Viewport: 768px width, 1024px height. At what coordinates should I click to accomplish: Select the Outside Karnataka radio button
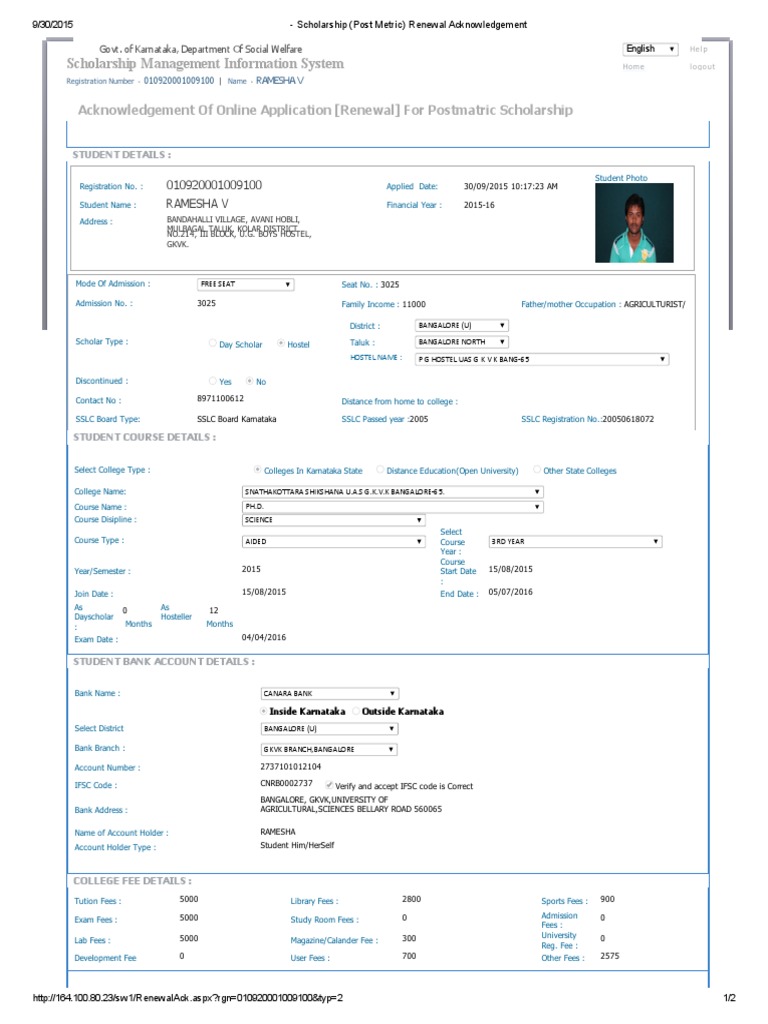click(x=357, y=711)
